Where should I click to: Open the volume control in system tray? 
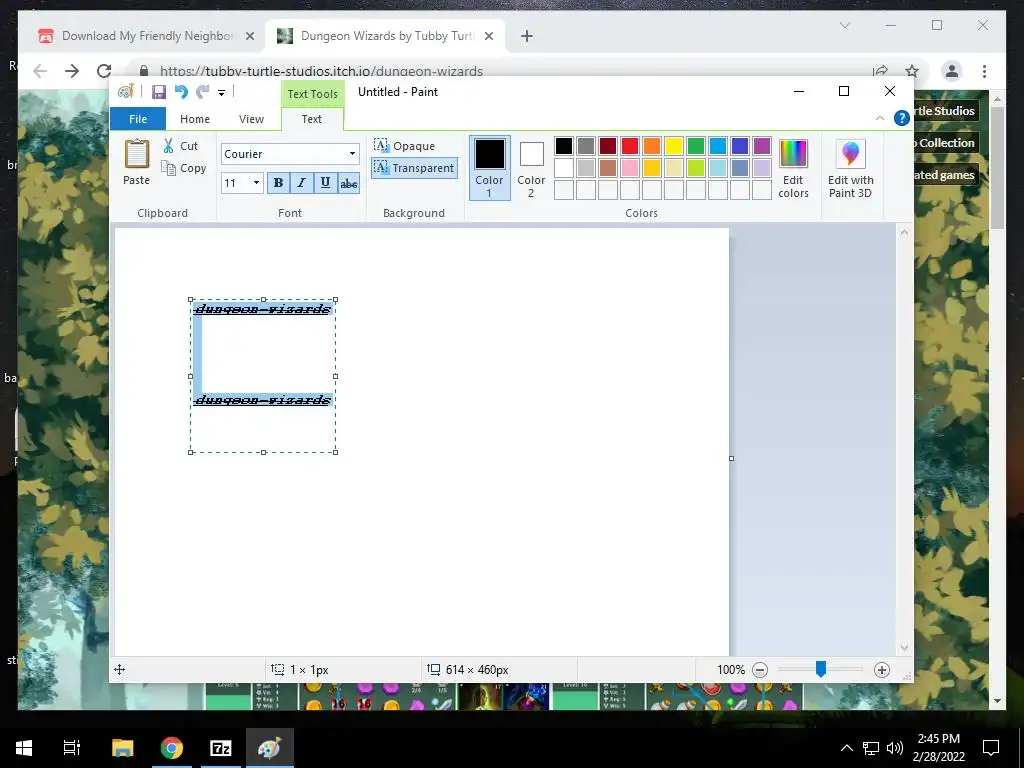coord(895,748)
